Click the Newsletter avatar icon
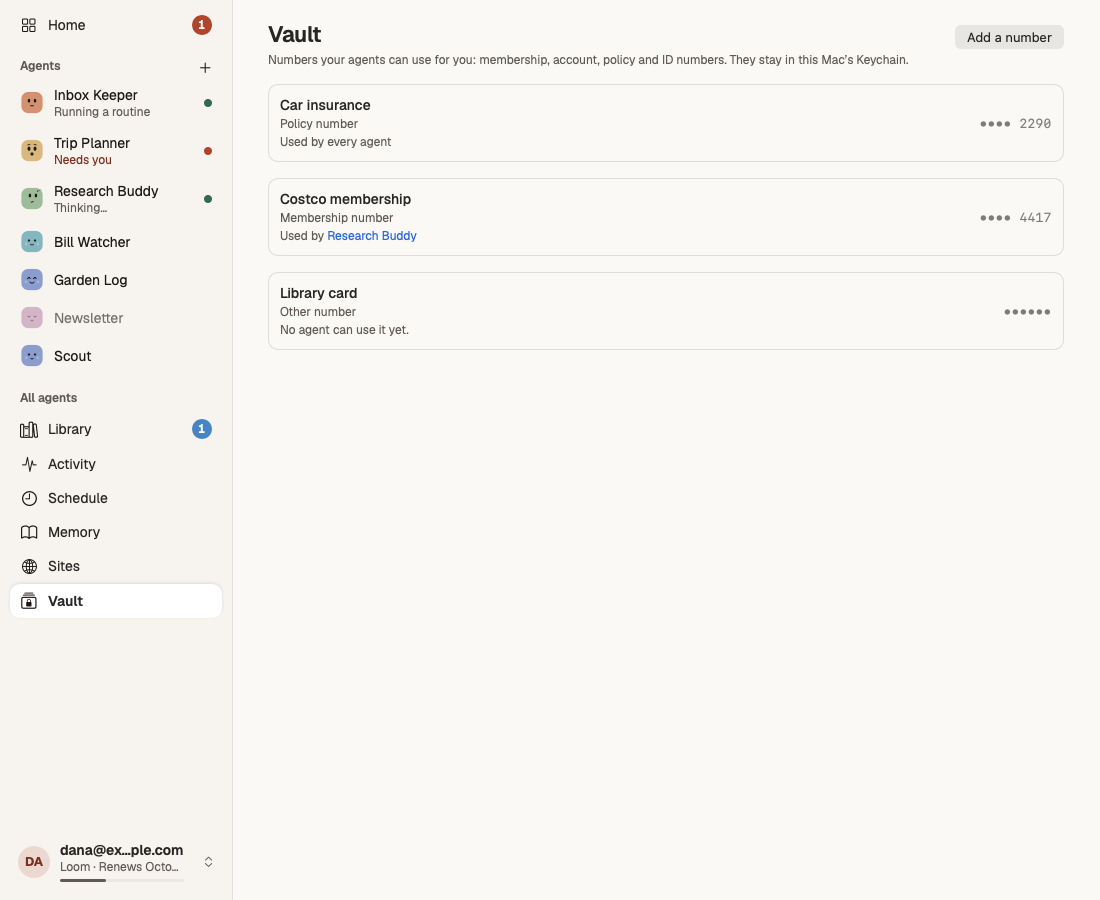The width and height of the screenshot is (1100, 900). coord(32,318)
